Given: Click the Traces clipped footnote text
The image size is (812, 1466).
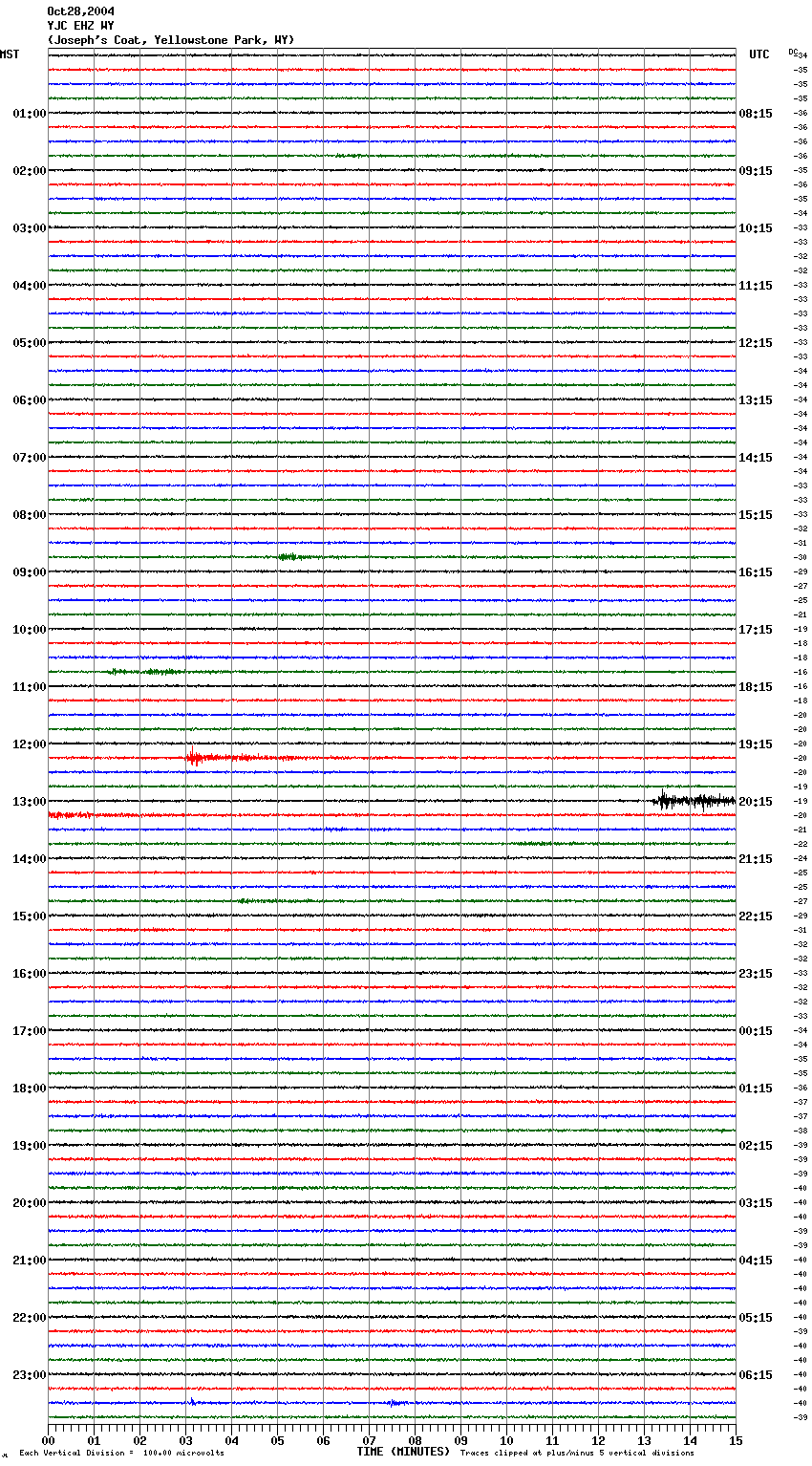Looking at the screenshot, I should point(577,1454).
